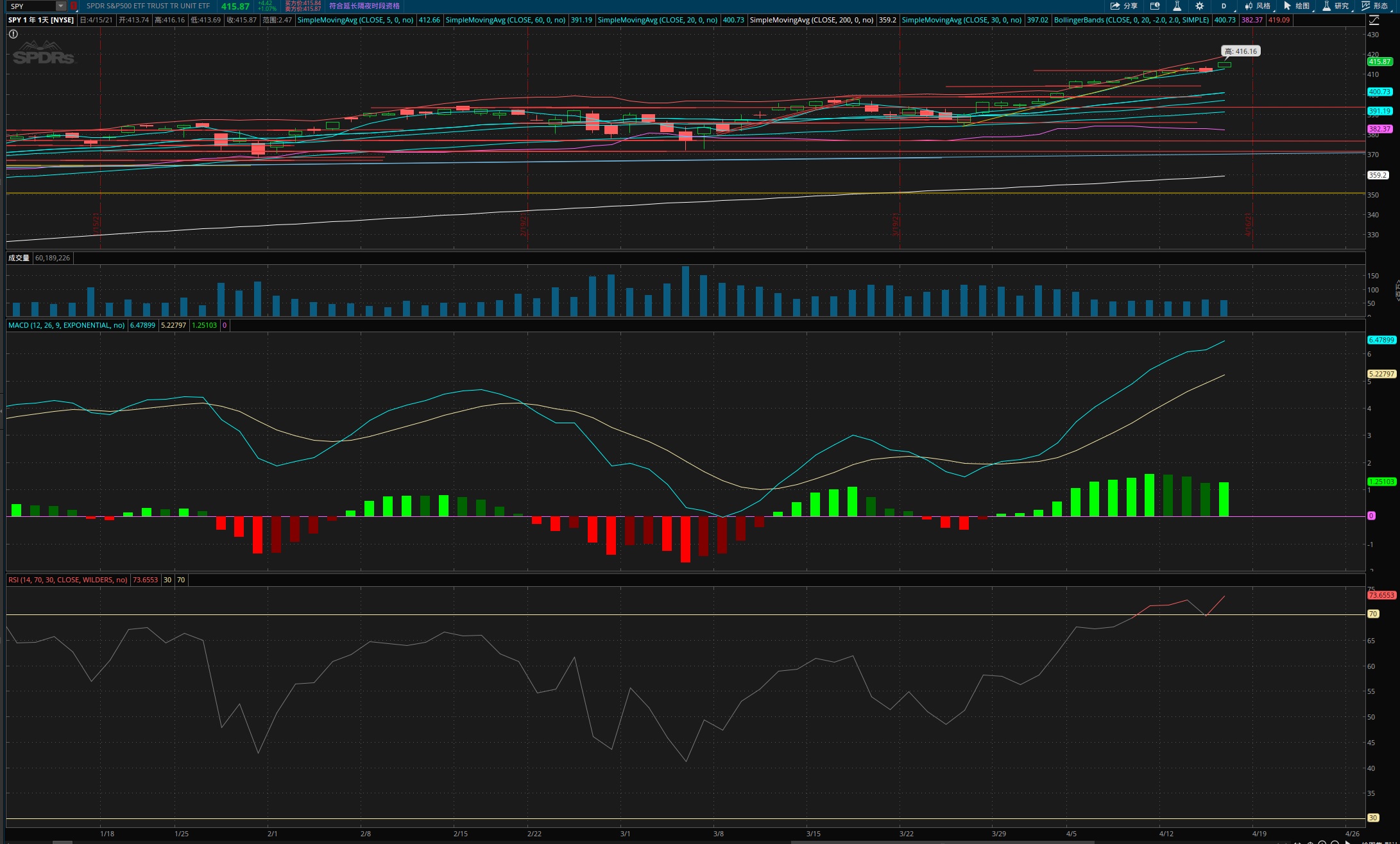
Task: Click the 成交量 volume panel label
Action: (x=19, y=258)
